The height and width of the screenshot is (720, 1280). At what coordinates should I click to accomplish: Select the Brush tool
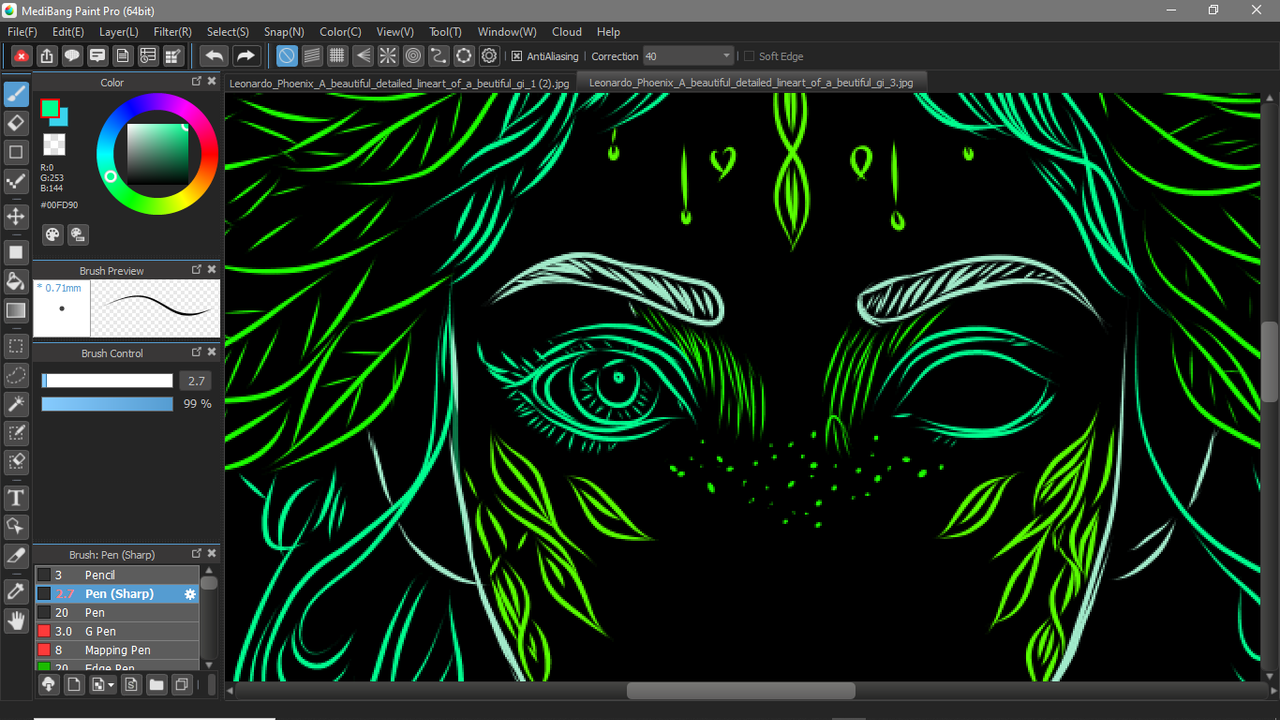coord(16,94)
